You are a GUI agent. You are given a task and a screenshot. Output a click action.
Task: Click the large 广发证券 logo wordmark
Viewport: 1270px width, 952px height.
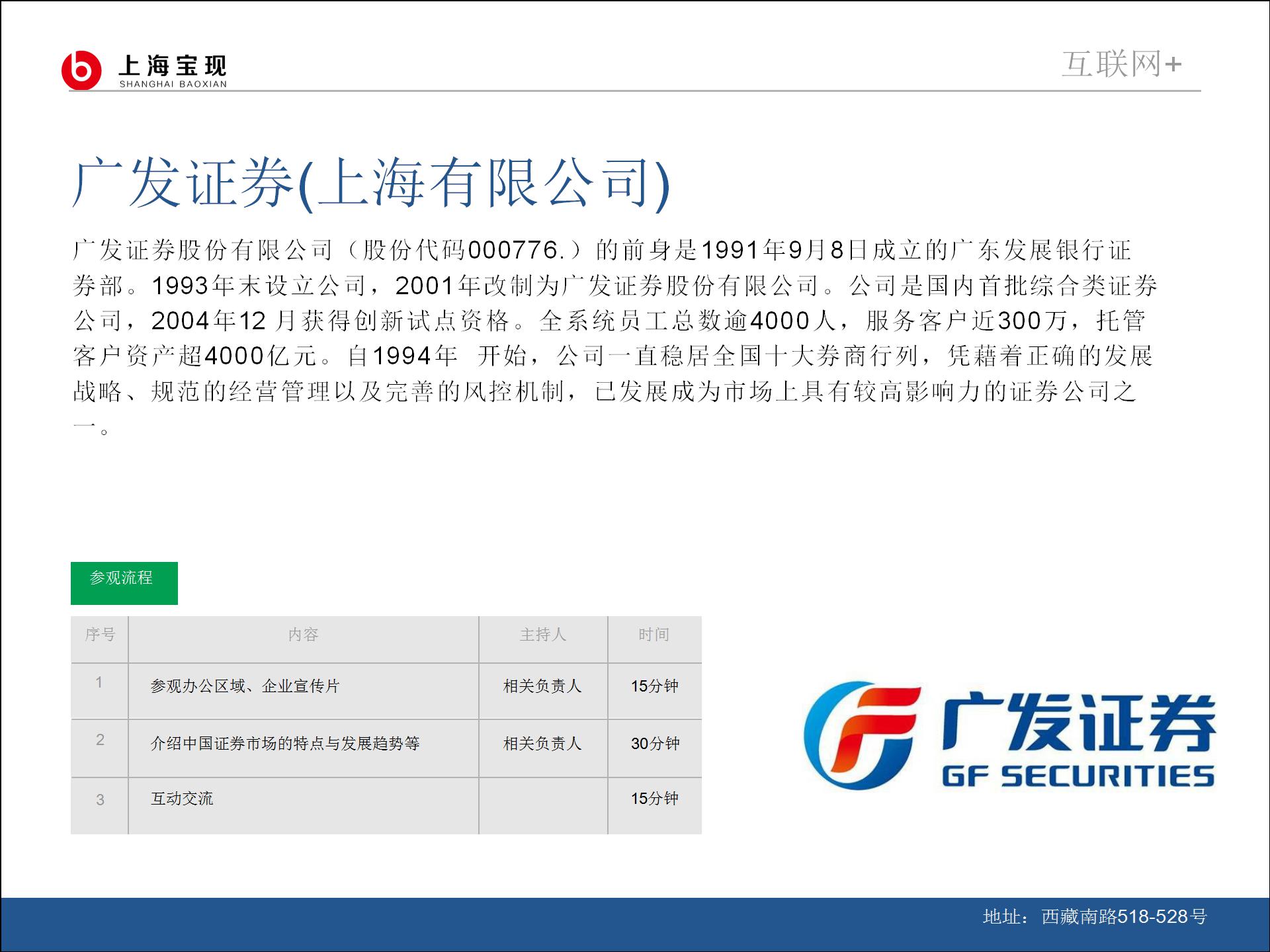1079,723
